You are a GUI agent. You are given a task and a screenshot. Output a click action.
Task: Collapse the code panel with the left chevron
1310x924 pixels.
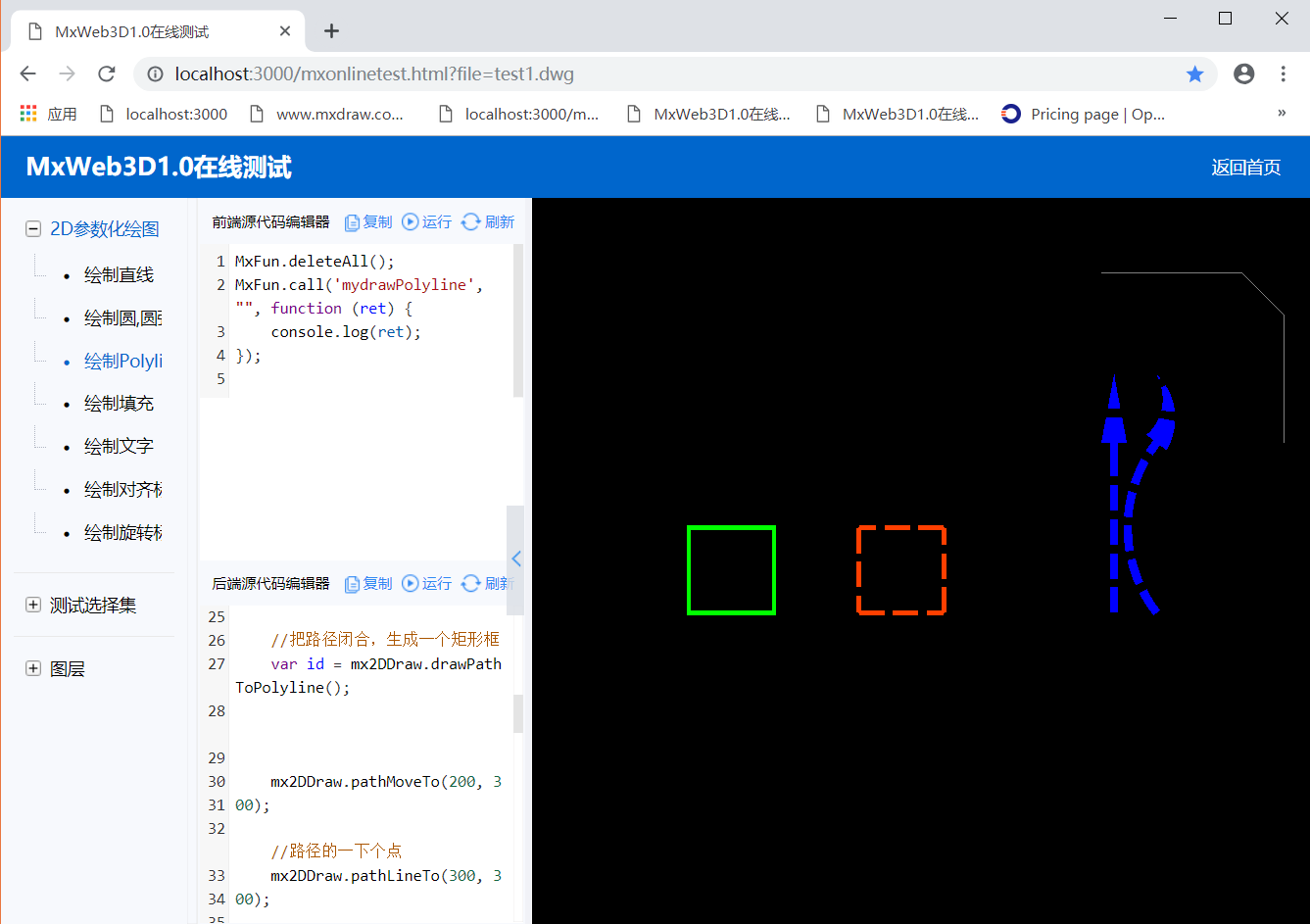pyautogui.click(x=515, y=559)
